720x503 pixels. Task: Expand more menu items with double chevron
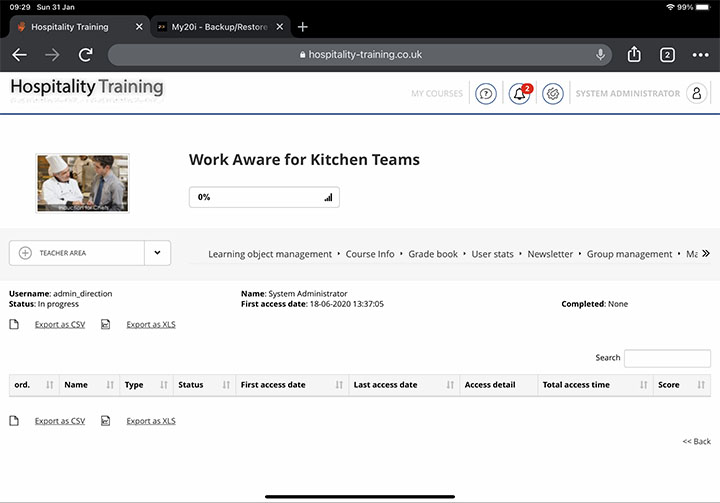click(x=706, y=254)
